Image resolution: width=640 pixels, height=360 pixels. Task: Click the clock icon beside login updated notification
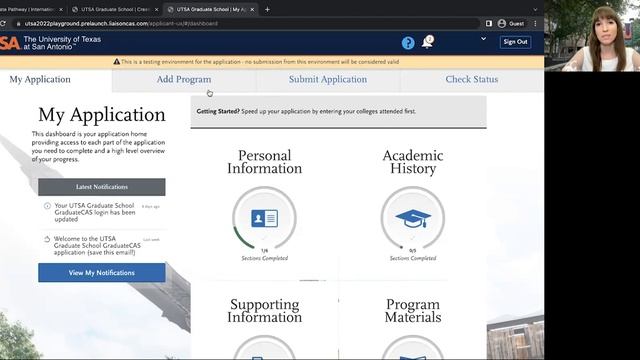coord(47,206)
